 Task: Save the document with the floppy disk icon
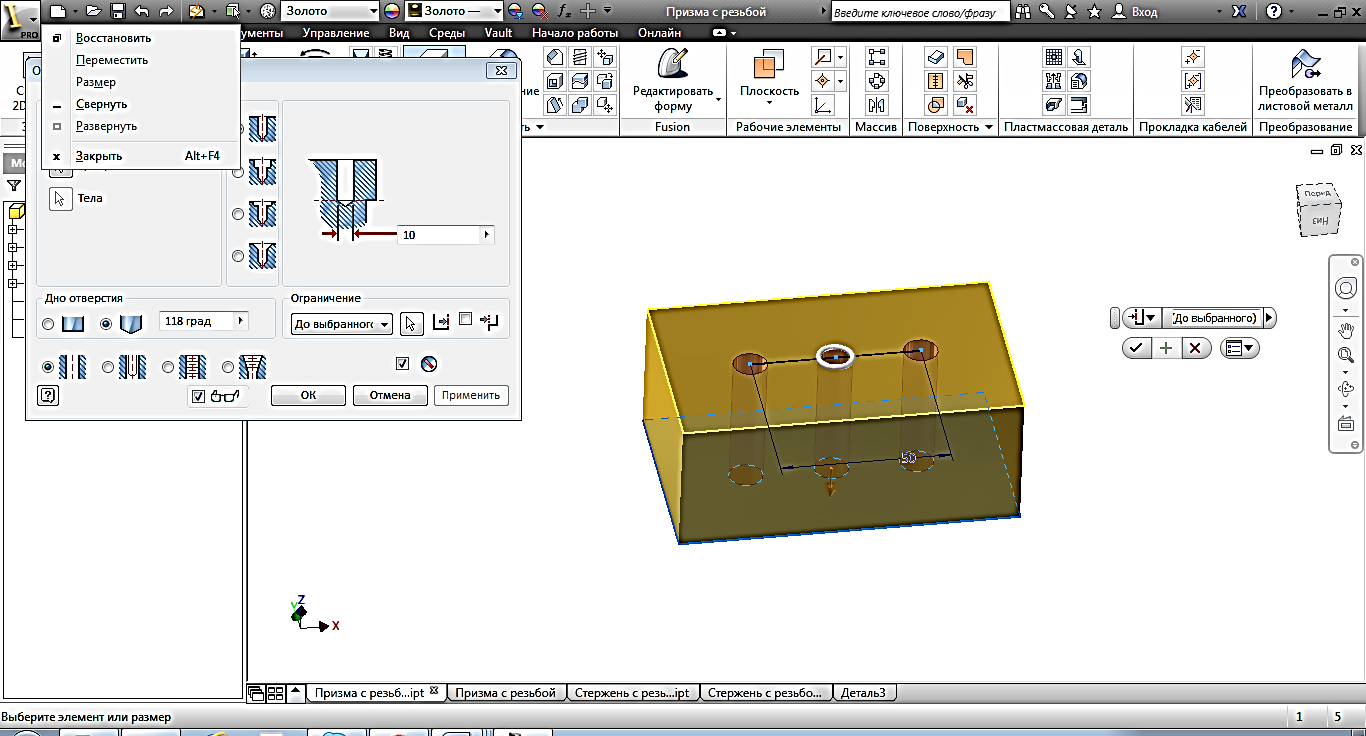pos(117,11)
